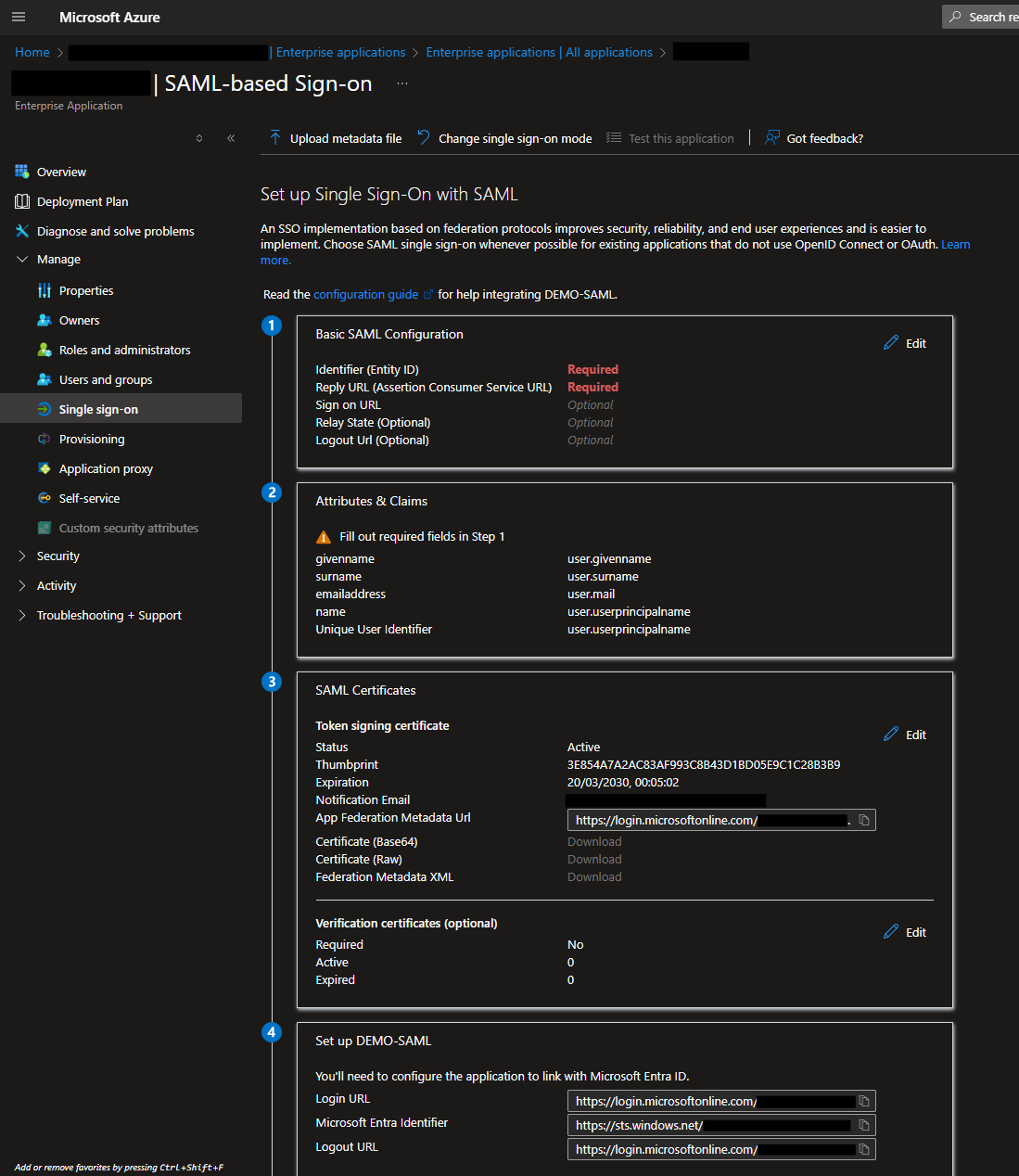Click the Application proxy icon

[x=45, y=468]
